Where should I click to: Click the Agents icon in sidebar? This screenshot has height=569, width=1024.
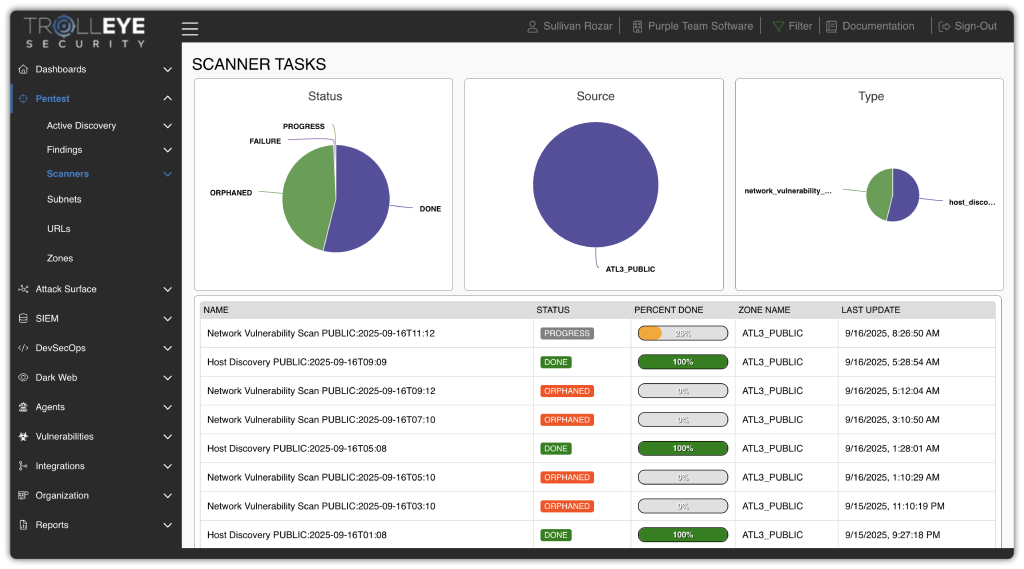23,407
